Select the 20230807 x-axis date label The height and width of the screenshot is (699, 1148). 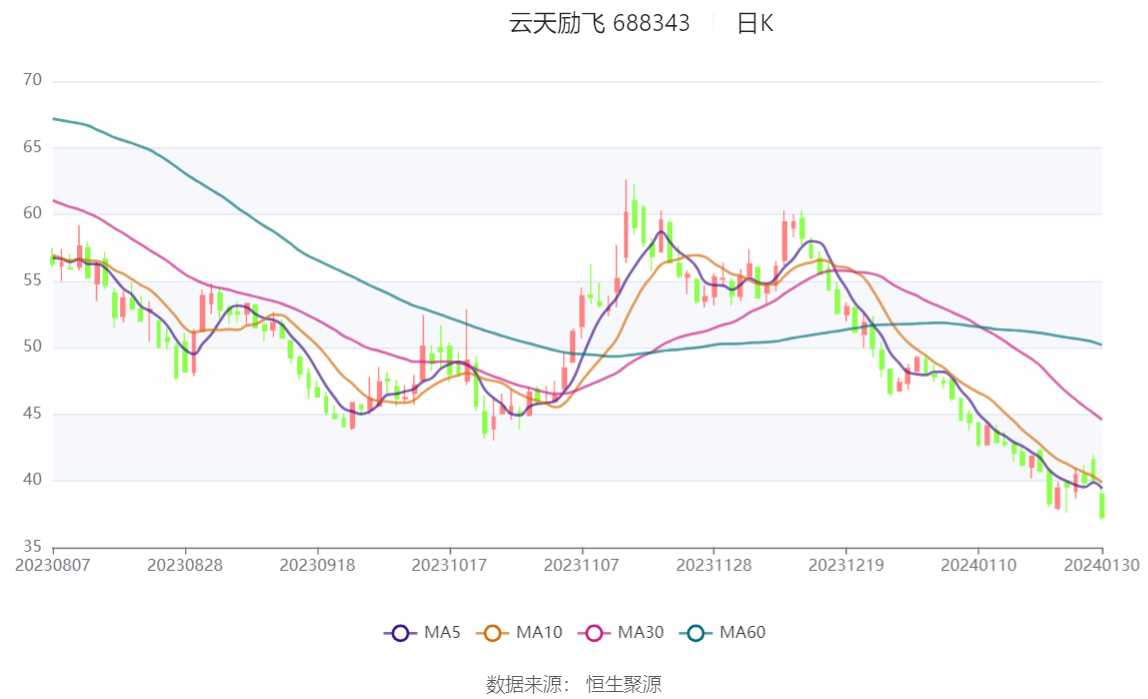click(x=53, y=565)
